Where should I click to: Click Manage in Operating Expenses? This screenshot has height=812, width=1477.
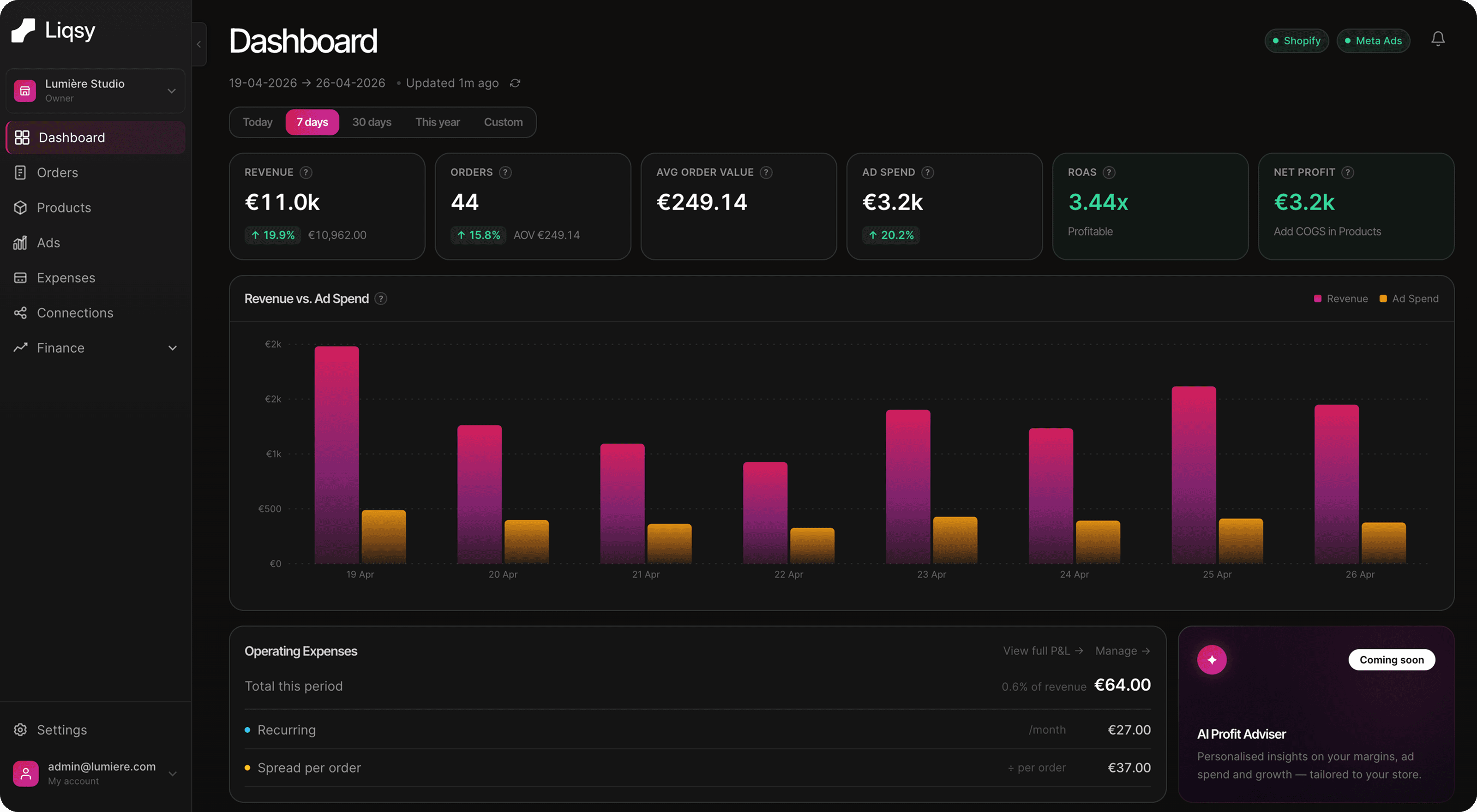1122,651
